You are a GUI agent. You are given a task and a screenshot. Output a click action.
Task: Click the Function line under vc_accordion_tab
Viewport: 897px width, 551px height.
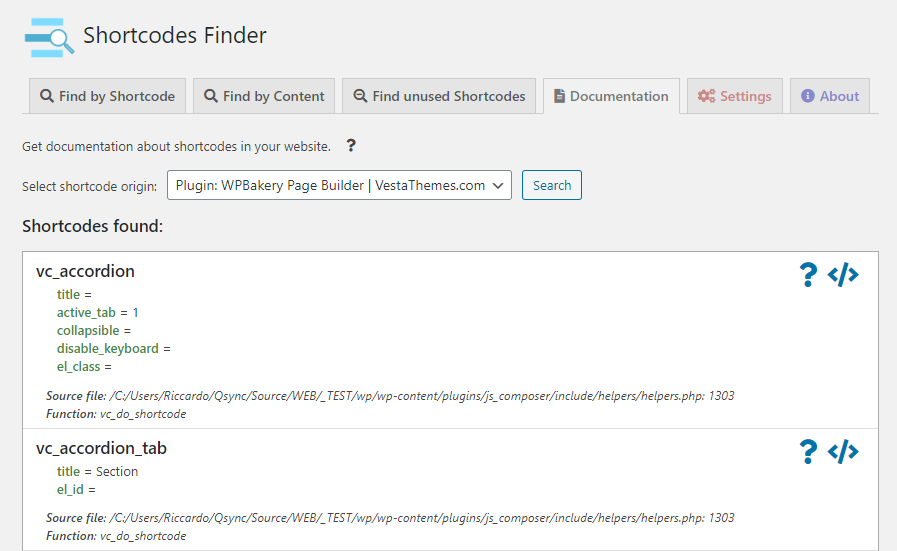[116, 536]
